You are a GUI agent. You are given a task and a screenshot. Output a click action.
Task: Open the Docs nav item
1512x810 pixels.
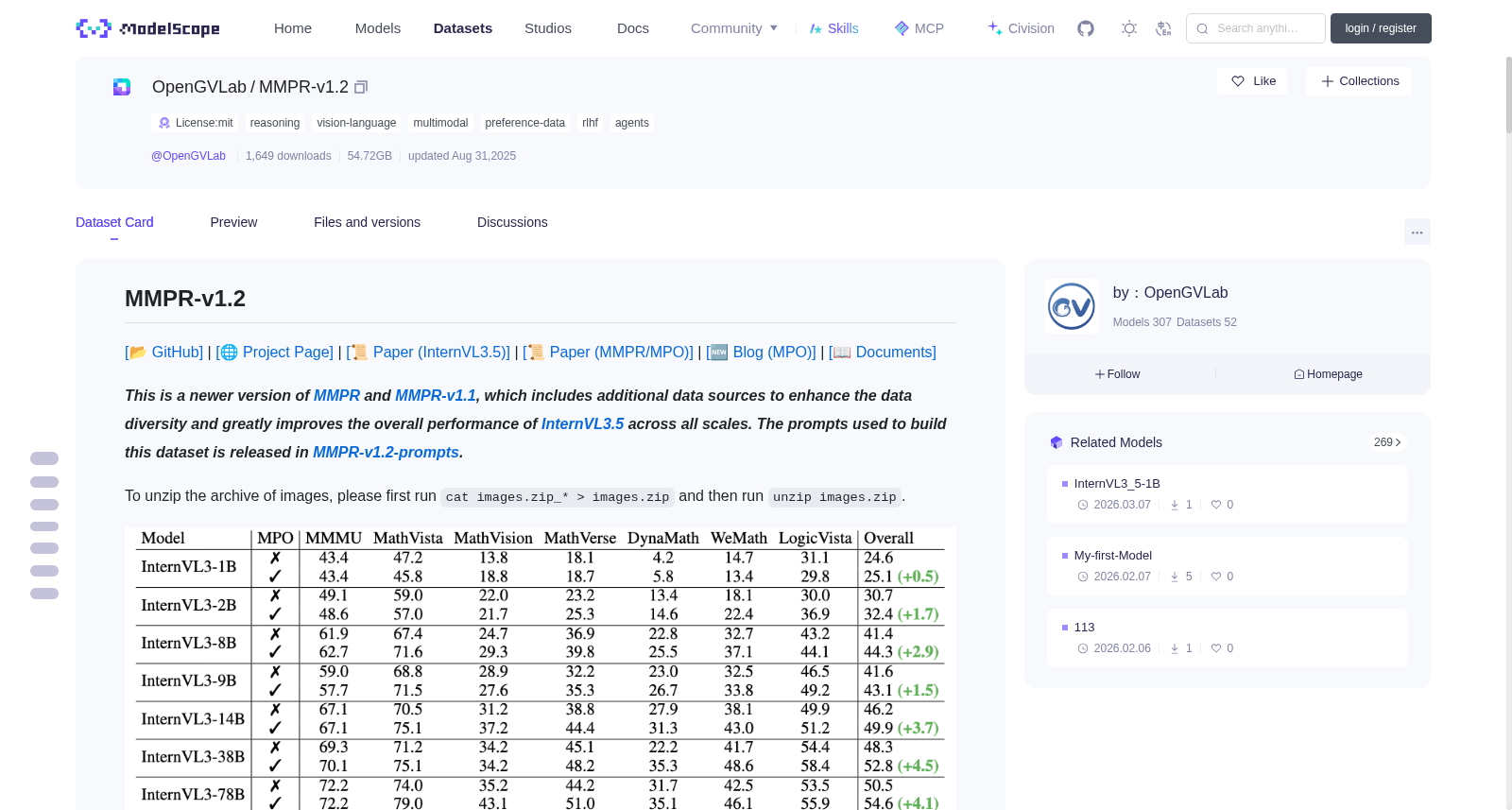pyautogui.click(x=633, y=28)
